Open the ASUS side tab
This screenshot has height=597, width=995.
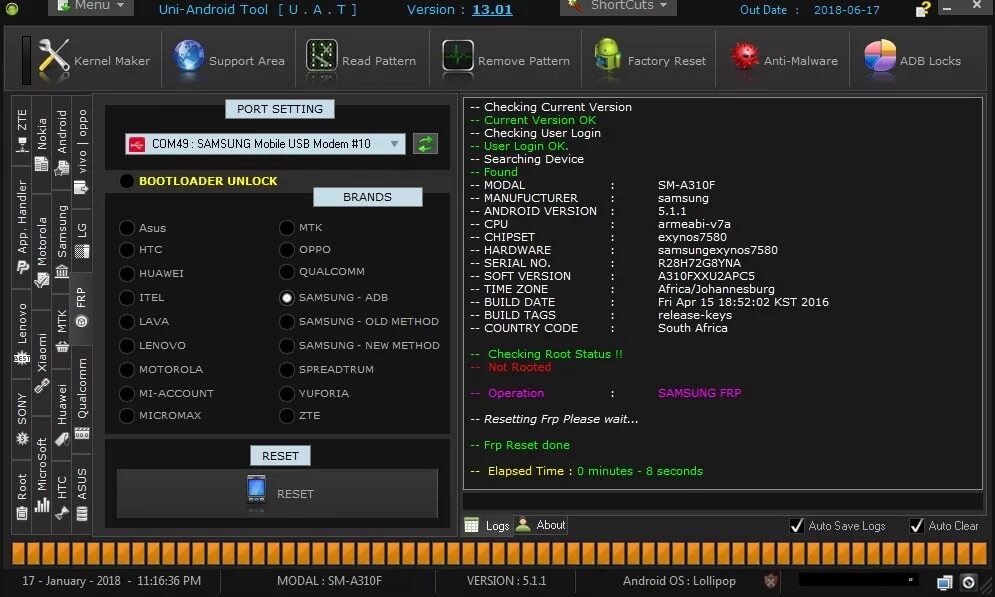(x=82, y=494)
